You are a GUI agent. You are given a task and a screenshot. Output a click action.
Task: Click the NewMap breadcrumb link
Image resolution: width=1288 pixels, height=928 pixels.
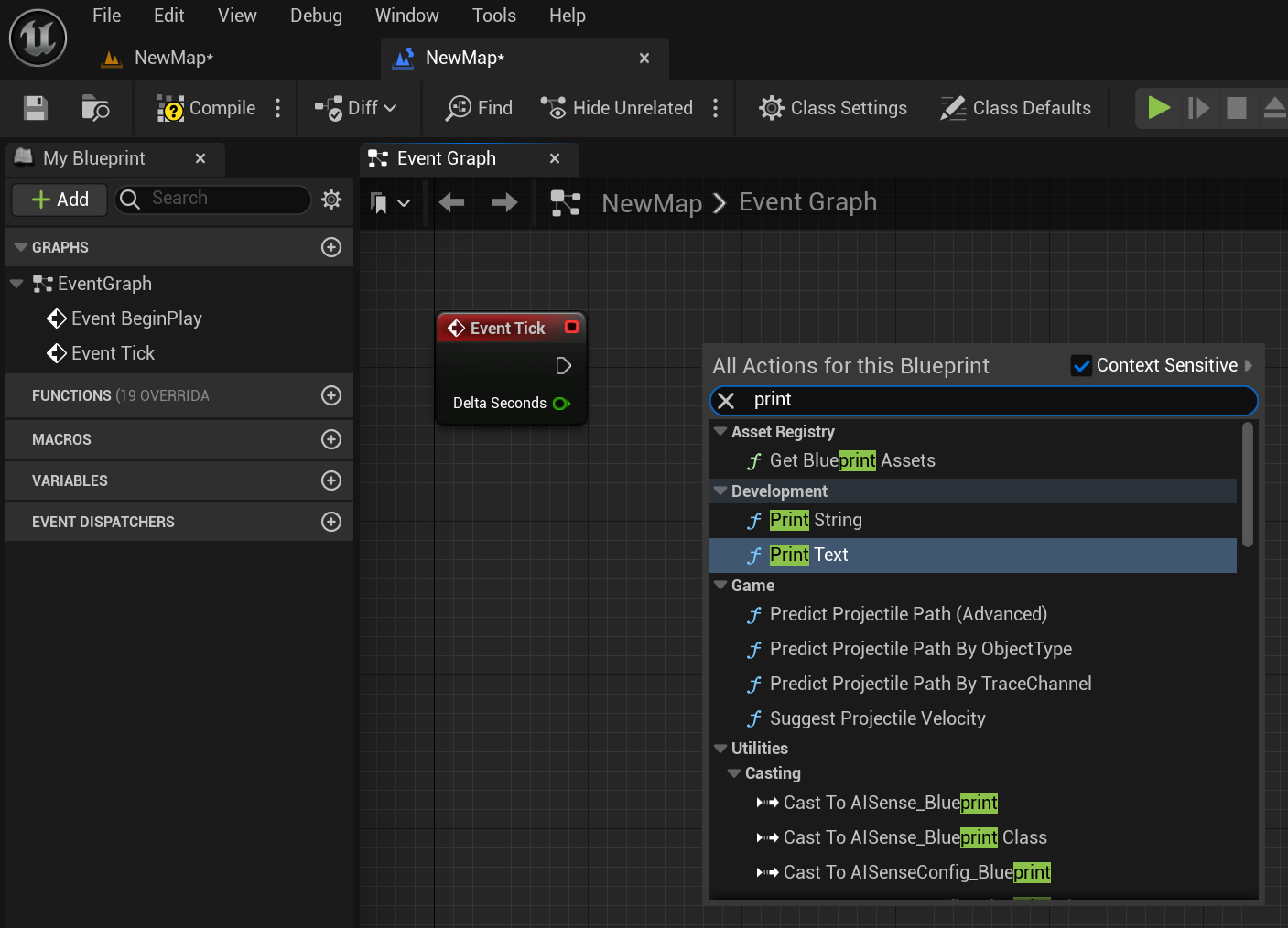click(x=652, y=203)
